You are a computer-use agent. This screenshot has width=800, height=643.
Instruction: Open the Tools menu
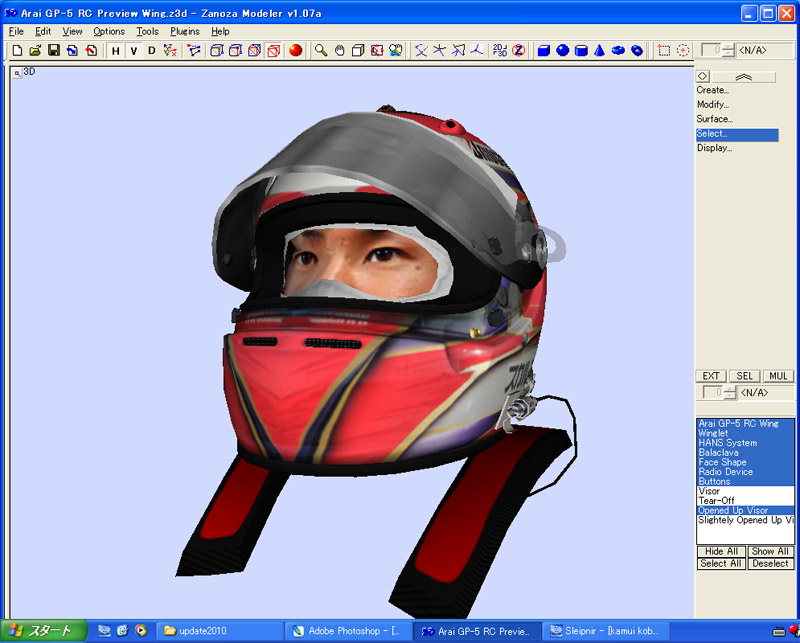[x=147, y=31]
